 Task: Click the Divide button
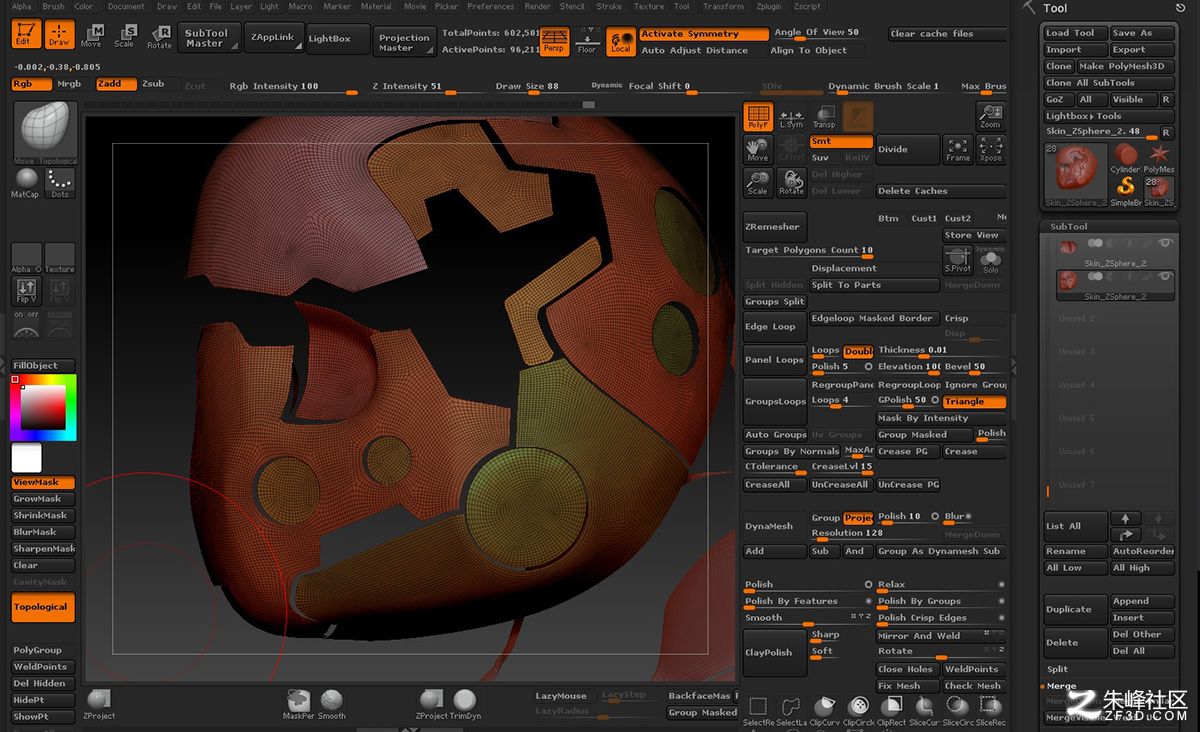(908, 150)
